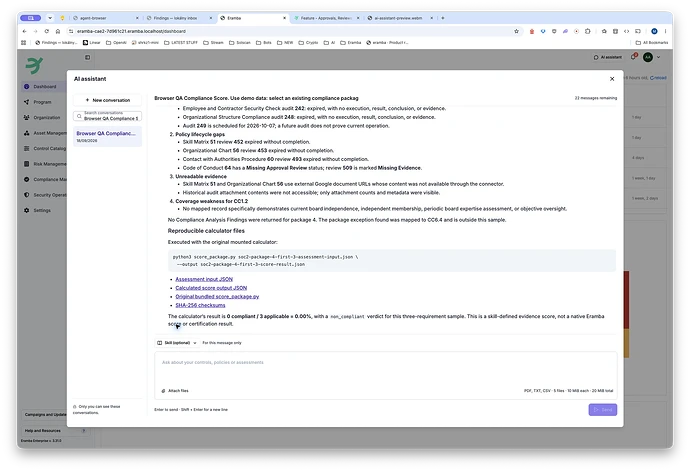The width and height of the screenshot is (690, 470).
Task: Close the Eramba browser tab
Action: pyautogui.click(x=284, y=18)
